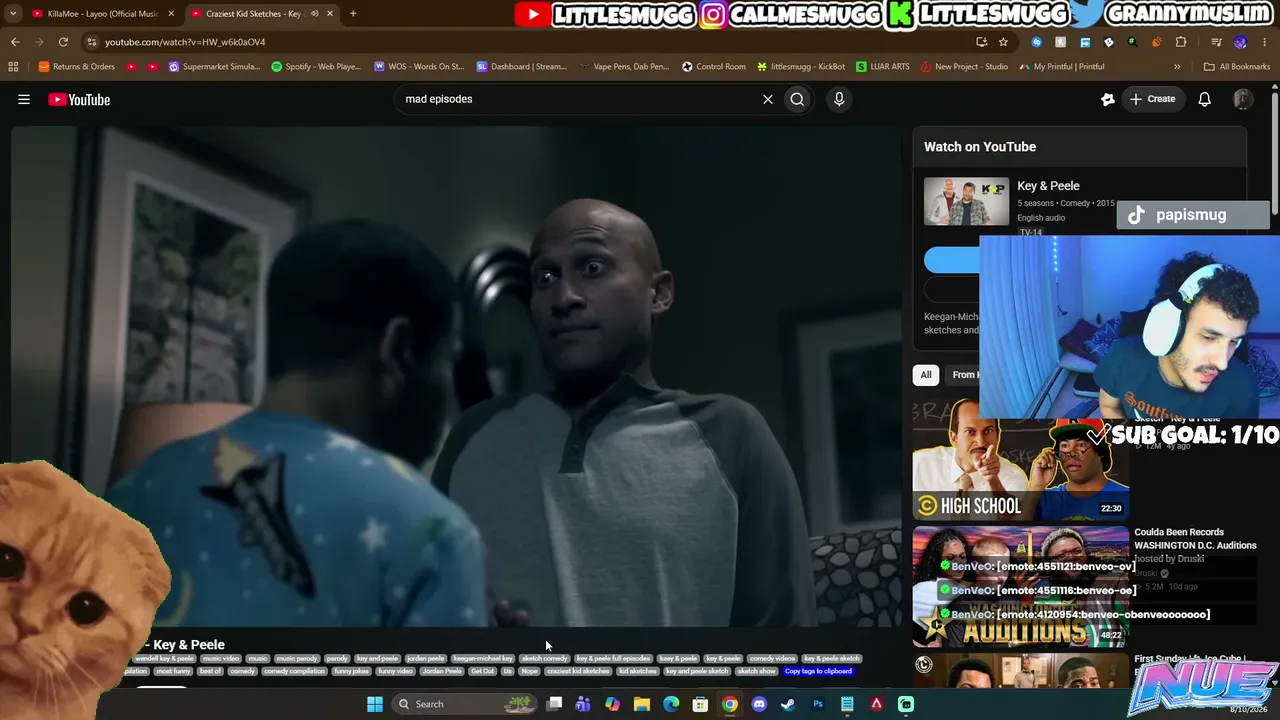Launch Copilot from the taskbar
The width and height of the screenshot is (1280, 720).
tap(612, 704)
